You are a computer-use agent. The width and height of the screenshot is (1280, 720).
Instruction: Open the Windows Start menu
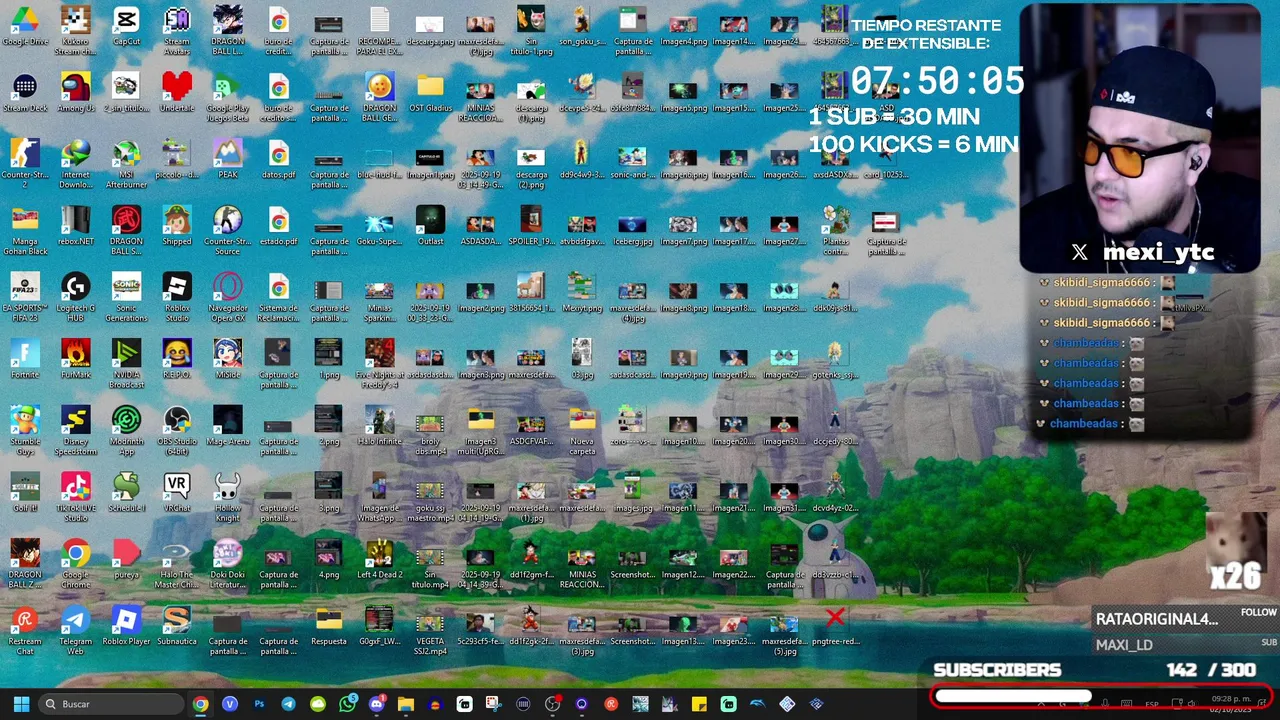click(21, 704)
